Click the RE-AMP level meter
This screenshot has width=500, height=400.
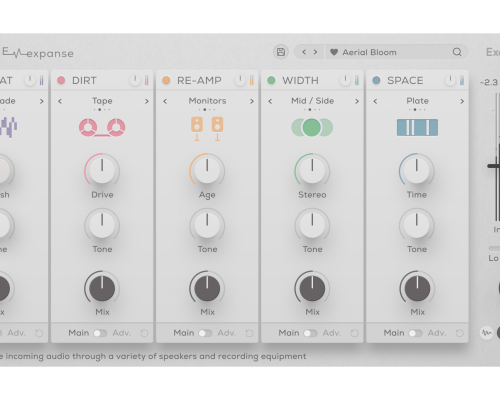(x=252, y=80)
